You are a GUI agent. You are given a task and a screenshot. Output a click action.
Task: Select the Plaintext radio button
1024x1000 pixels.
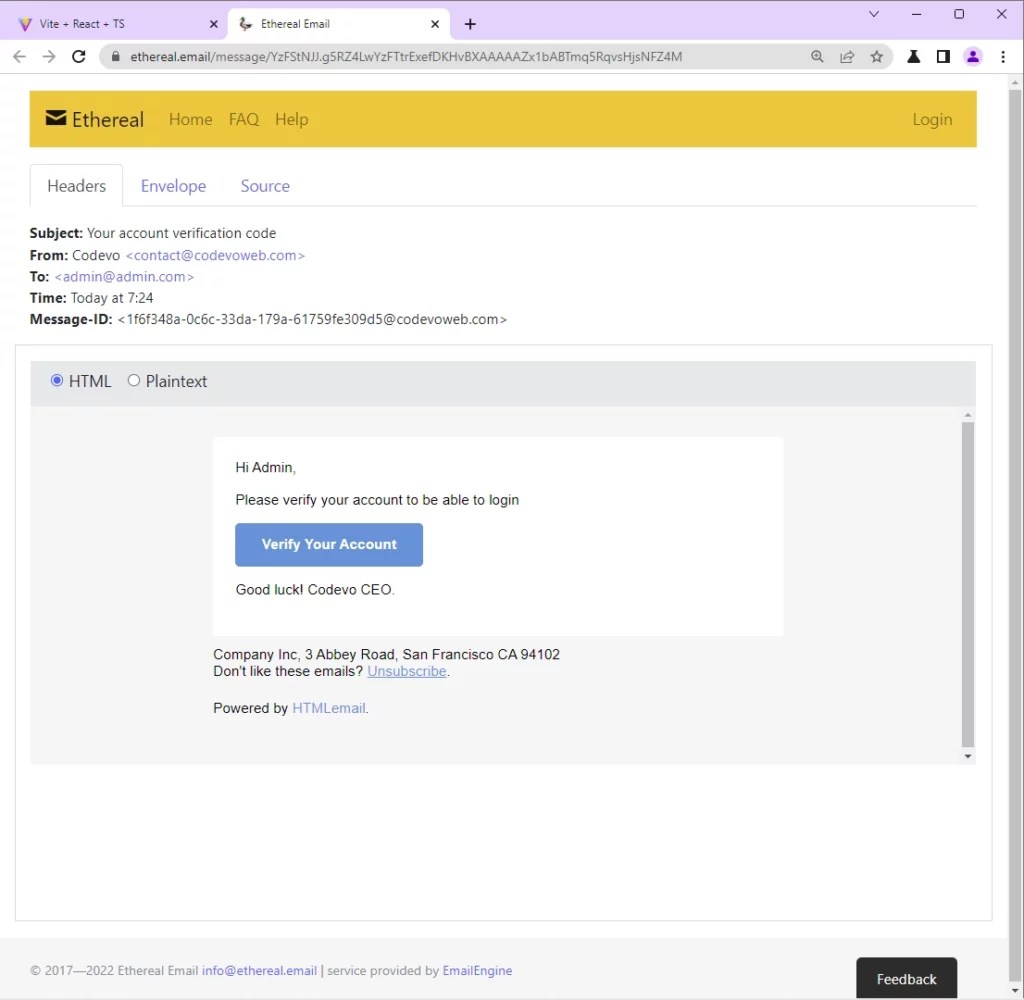pos(134,380)
